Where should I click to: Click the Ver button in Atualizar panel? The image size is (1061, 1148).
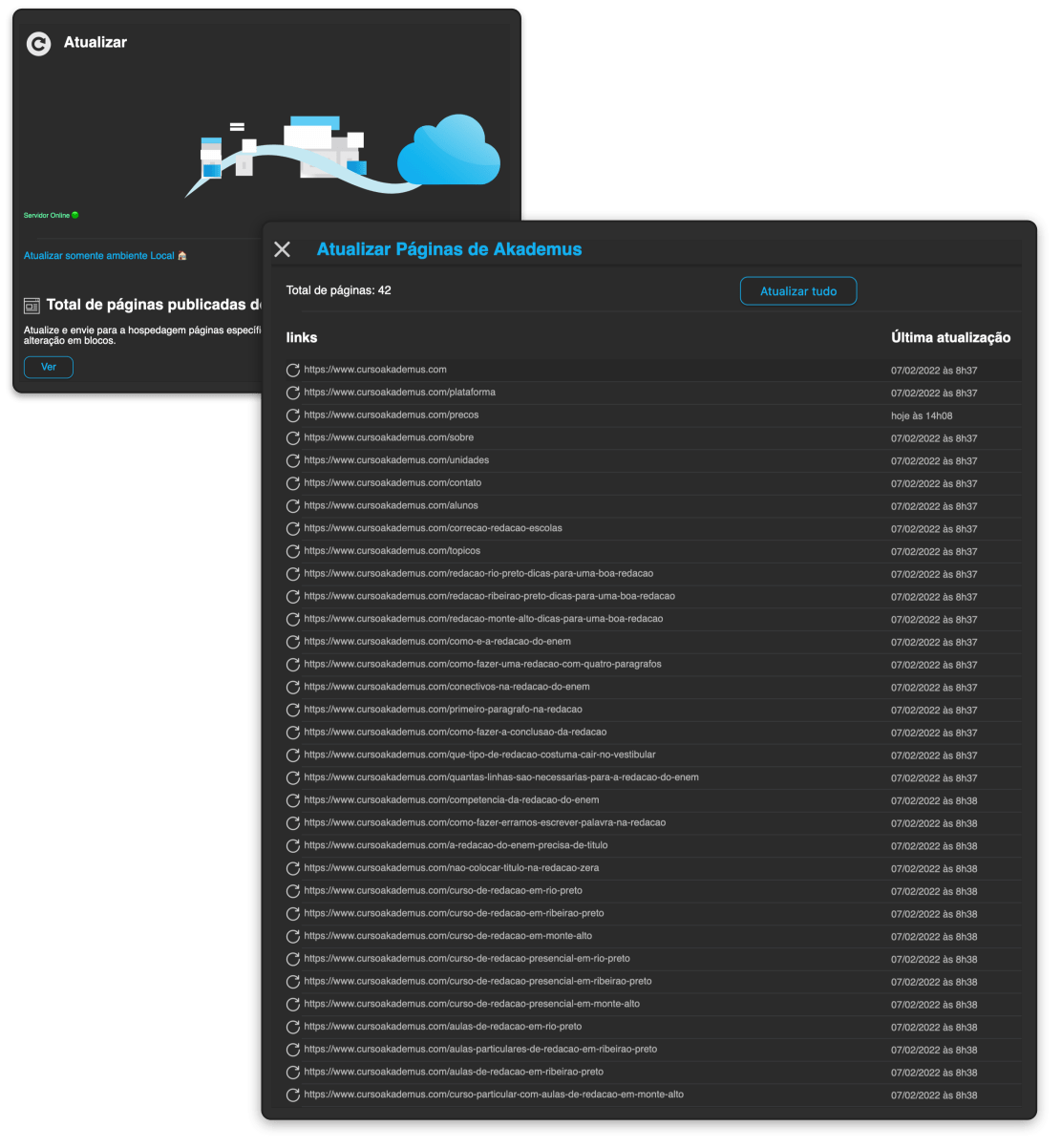[49, 367]
